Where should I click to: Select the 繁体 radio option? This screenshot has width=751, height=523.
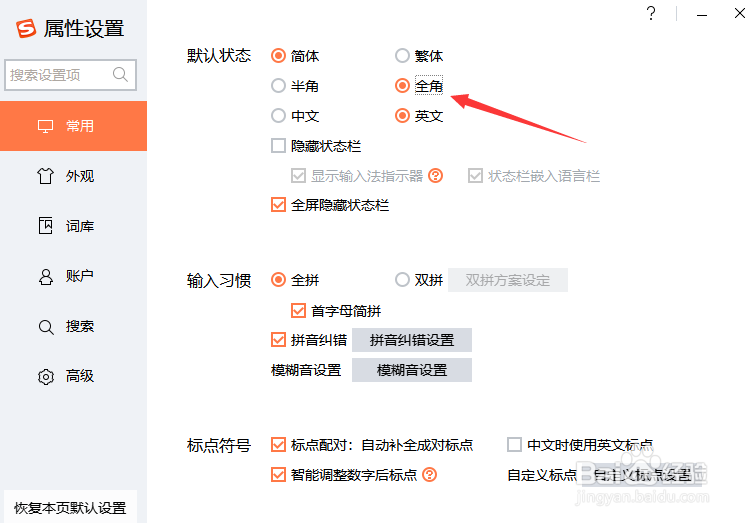pyautogui.click(x=402, y=56)
